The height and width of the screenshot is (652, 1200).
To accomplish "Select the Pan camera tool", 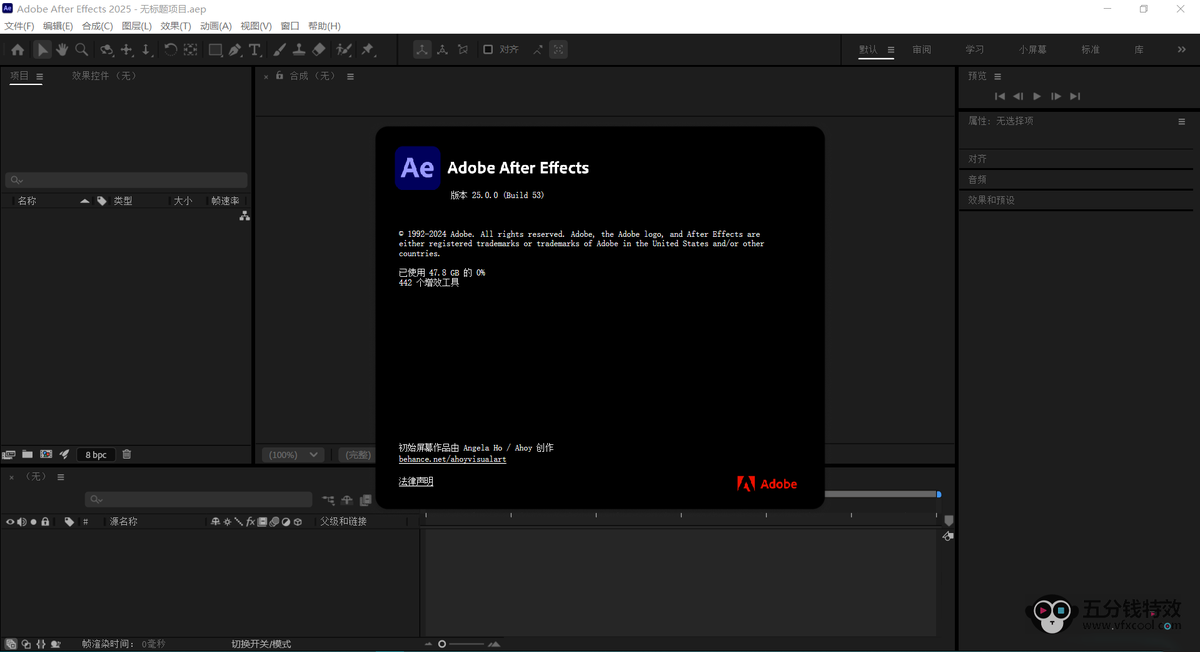I will (127, 49).
